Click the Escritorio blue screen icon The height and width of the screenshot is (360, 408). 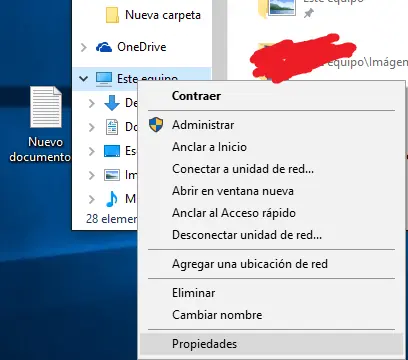[112, 151]
